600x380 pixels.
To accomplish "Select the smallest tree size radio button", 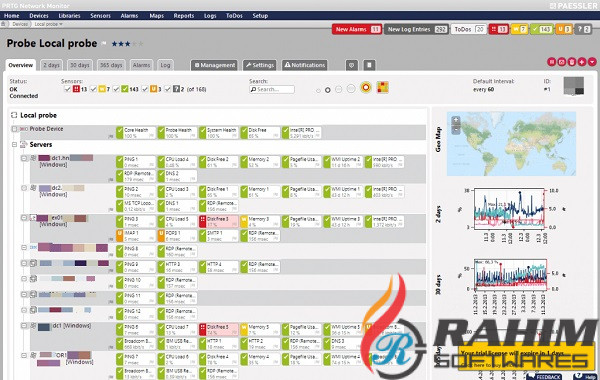I will pos(318,91).
